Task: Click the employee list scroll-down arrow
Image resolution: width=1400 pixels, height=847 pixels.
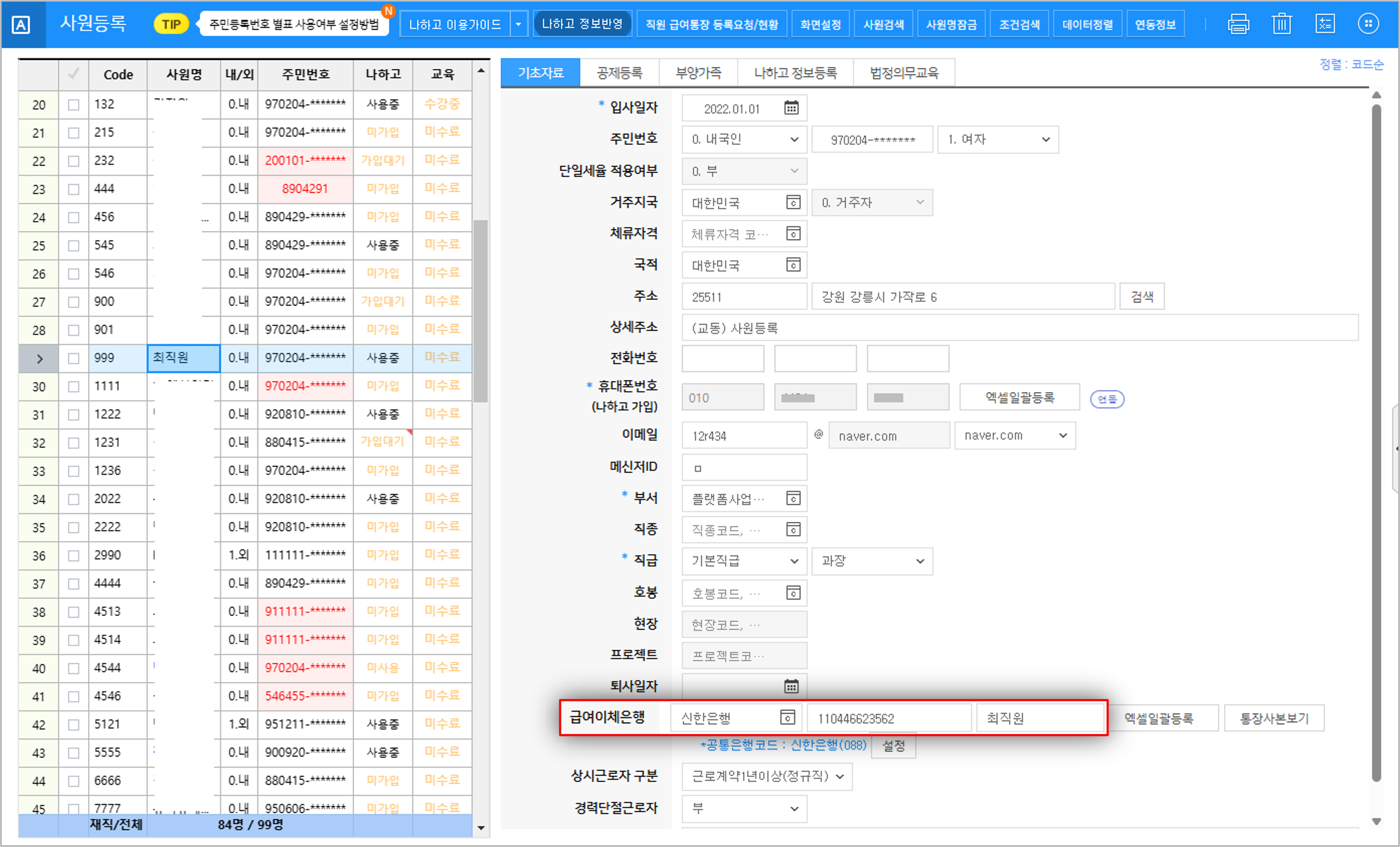Action: 481,827
